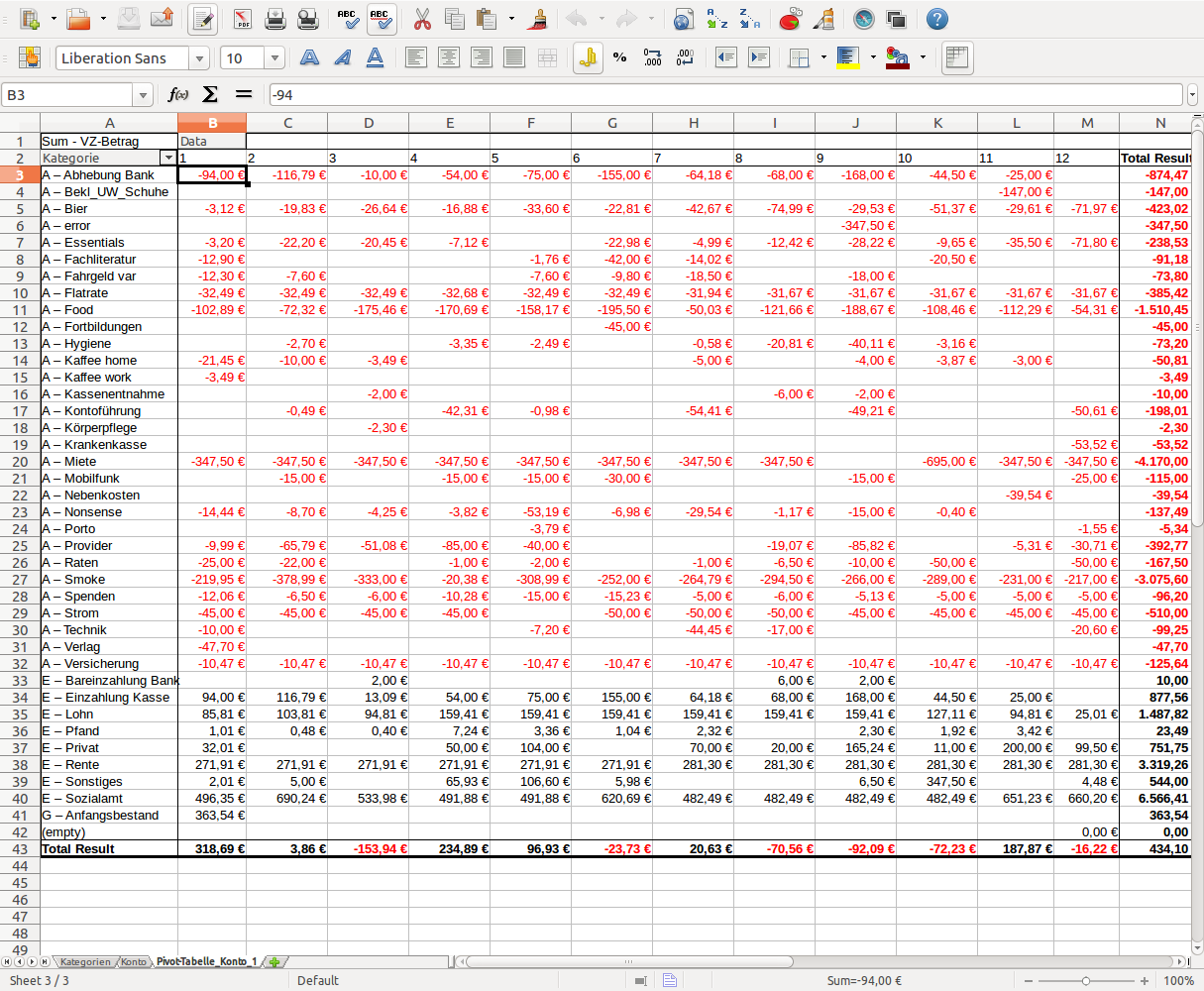Image resolution: width=1204 pixels, height=991 pixels.
Task: Sort ascending with the A-Z icon
Action: 716,19
